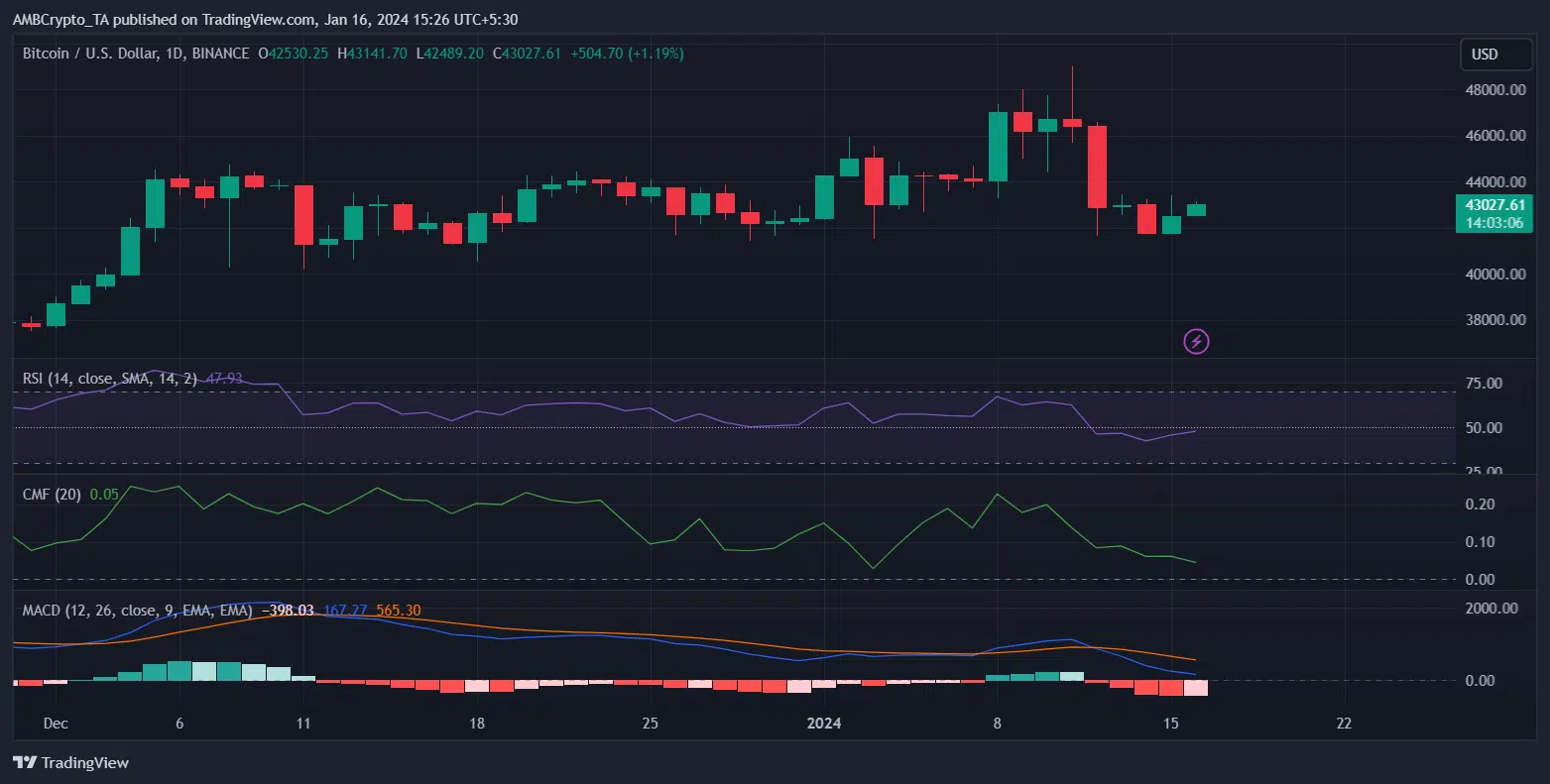Click the CMF value 0.05
1550x784 pixels.
(104, 494)
